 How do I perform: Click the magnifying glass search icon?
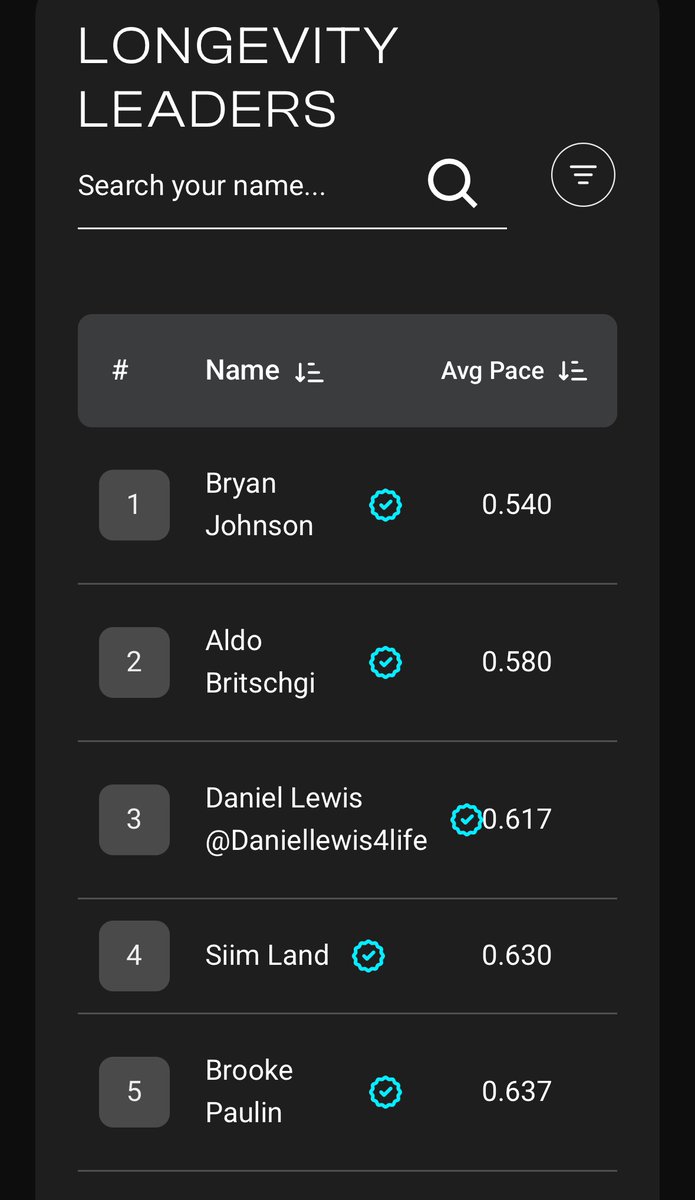click(x=453, y=184)
